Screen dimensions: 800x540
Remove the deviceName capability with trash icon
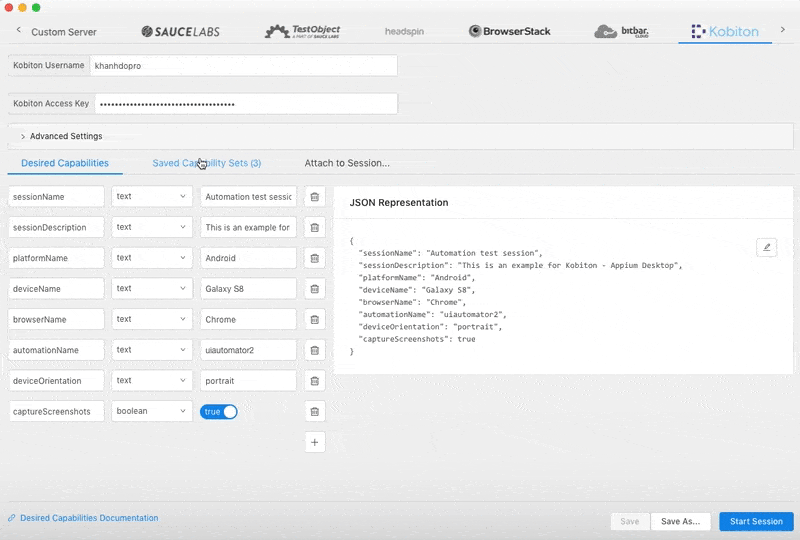[x=314, y=289]
